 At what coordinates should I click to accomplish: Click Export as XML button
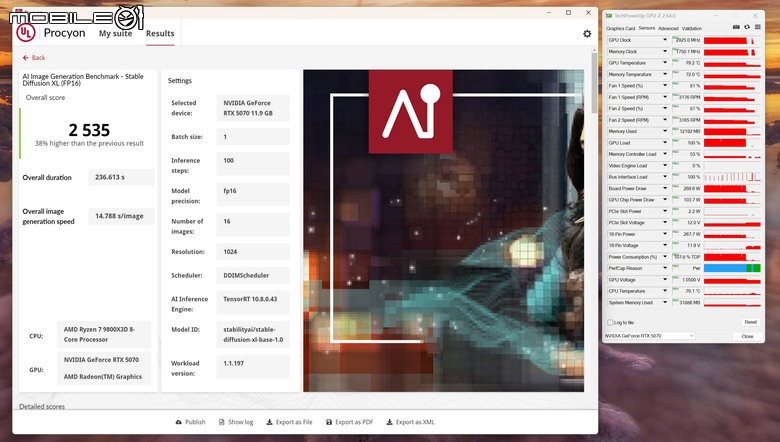(410, 422)
